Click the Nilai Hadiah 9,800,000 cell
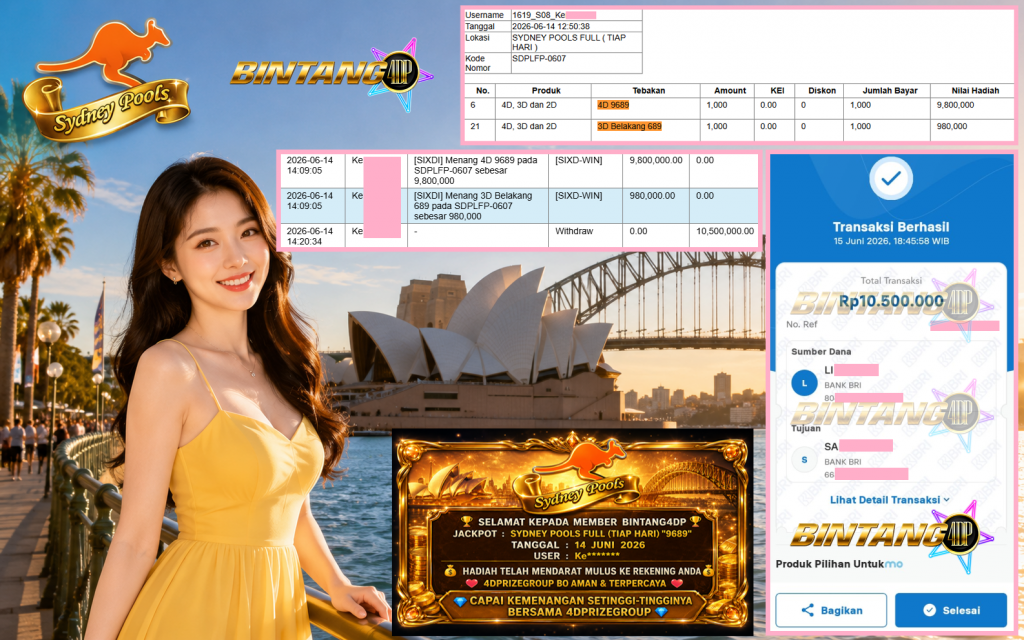Screen dimensions: 1024x640 (955, 104)
